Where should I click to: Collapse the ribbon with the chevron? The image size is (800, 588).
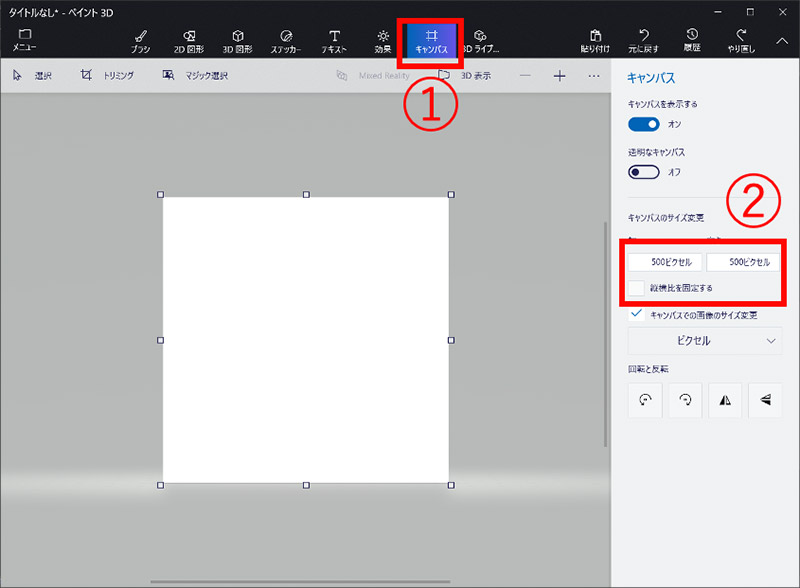point(782,40)
